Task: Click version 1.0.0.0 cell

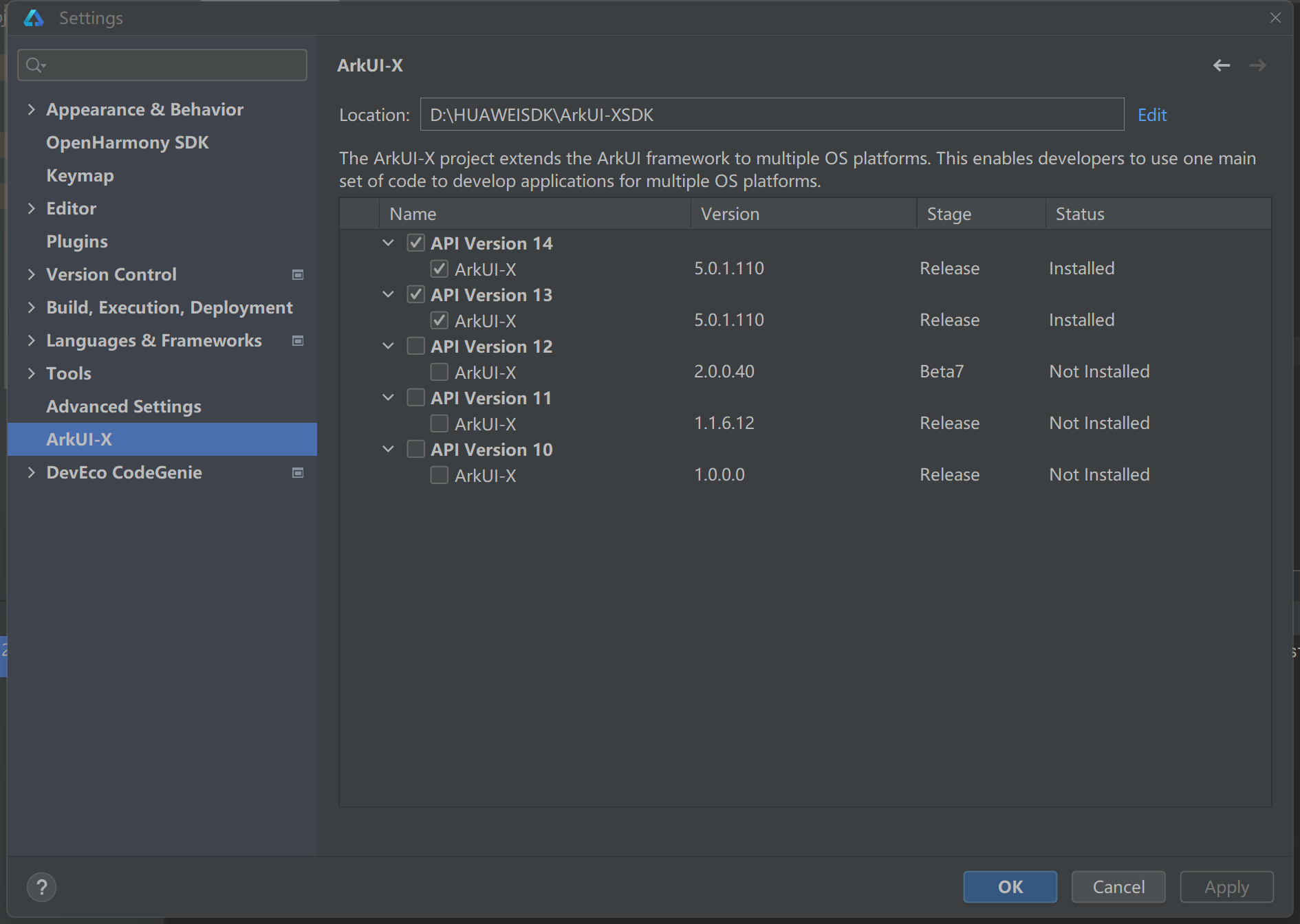Action: click(719, 474)
